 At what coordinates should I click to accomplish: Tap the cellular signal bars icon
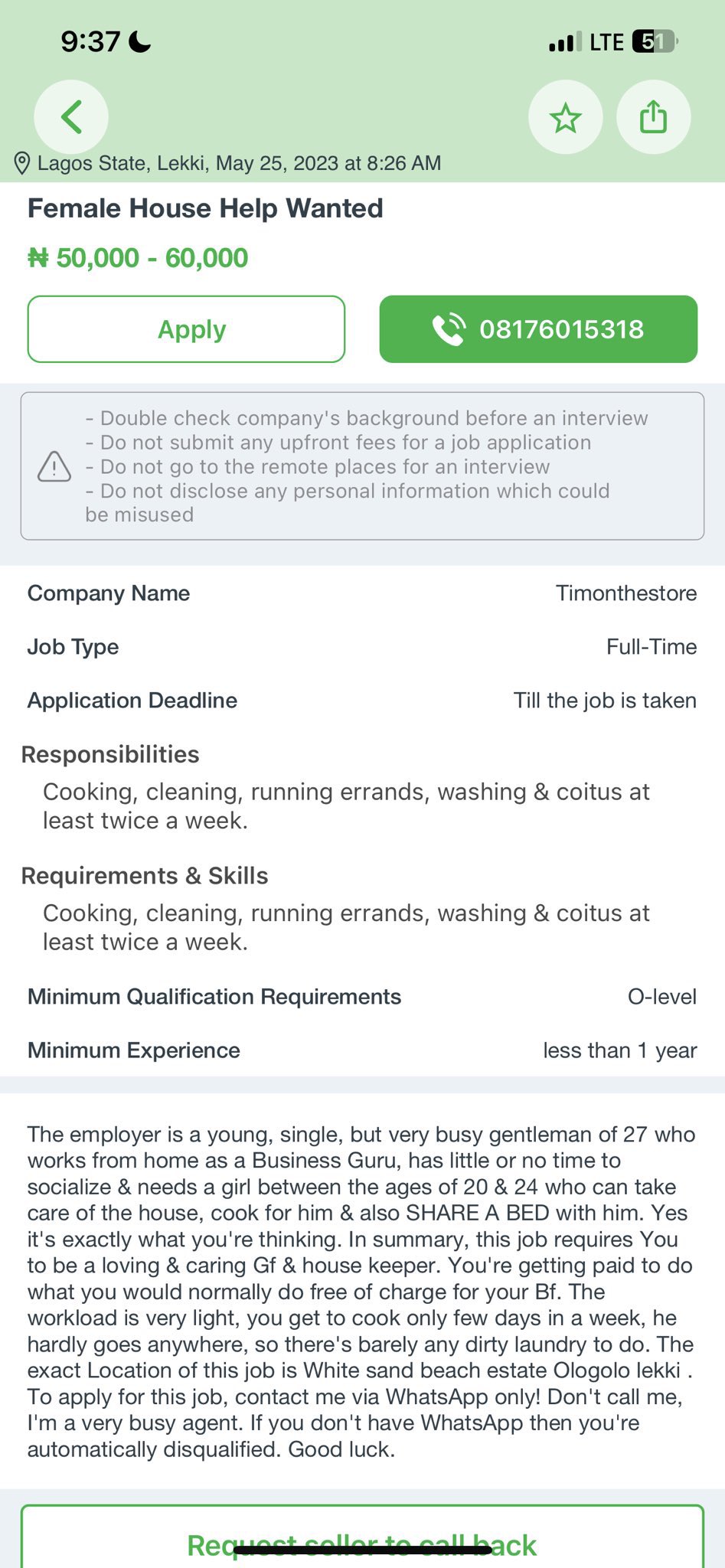click(565, 43)
